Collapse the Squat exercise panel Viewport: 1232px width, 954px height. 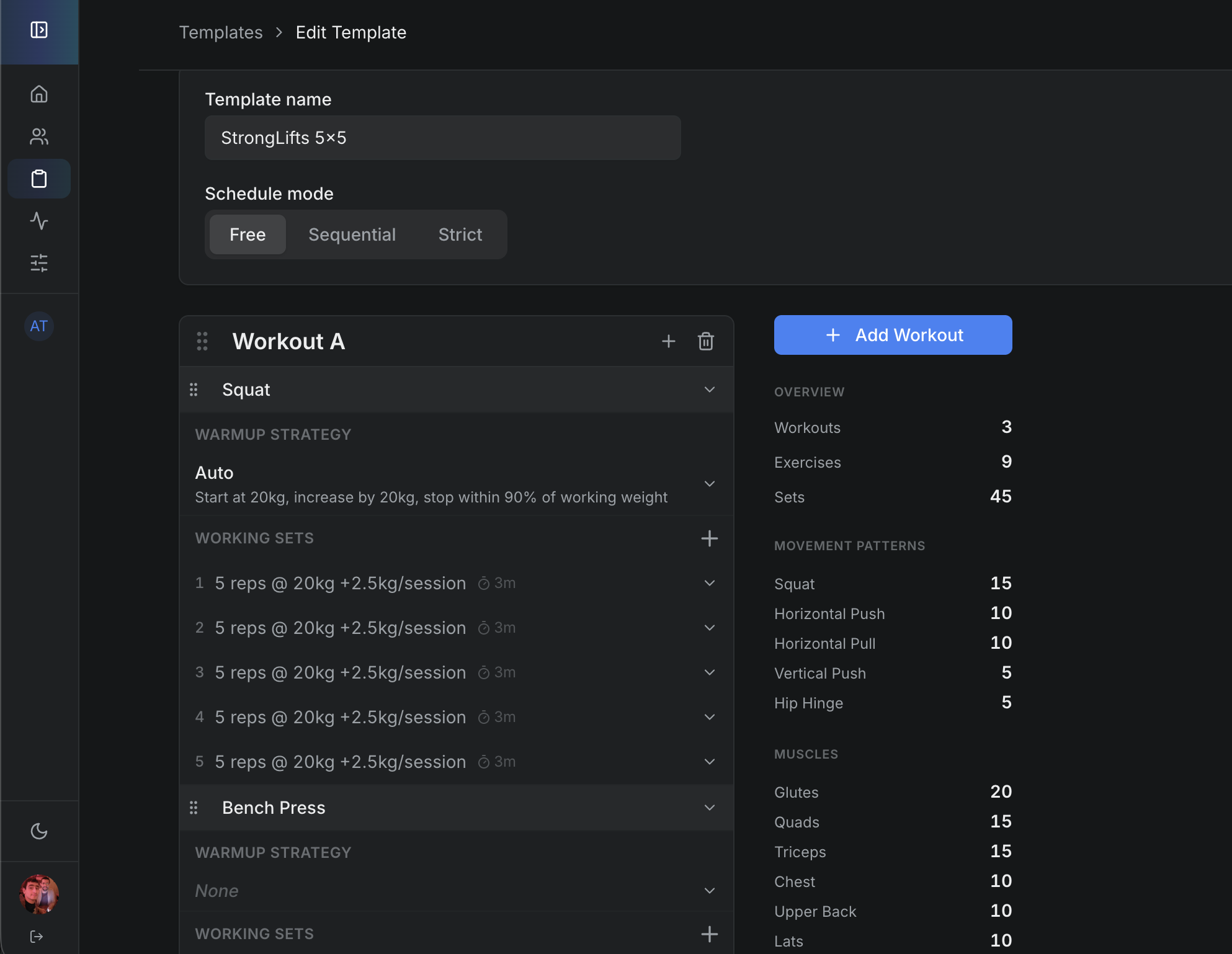(709, 390)
